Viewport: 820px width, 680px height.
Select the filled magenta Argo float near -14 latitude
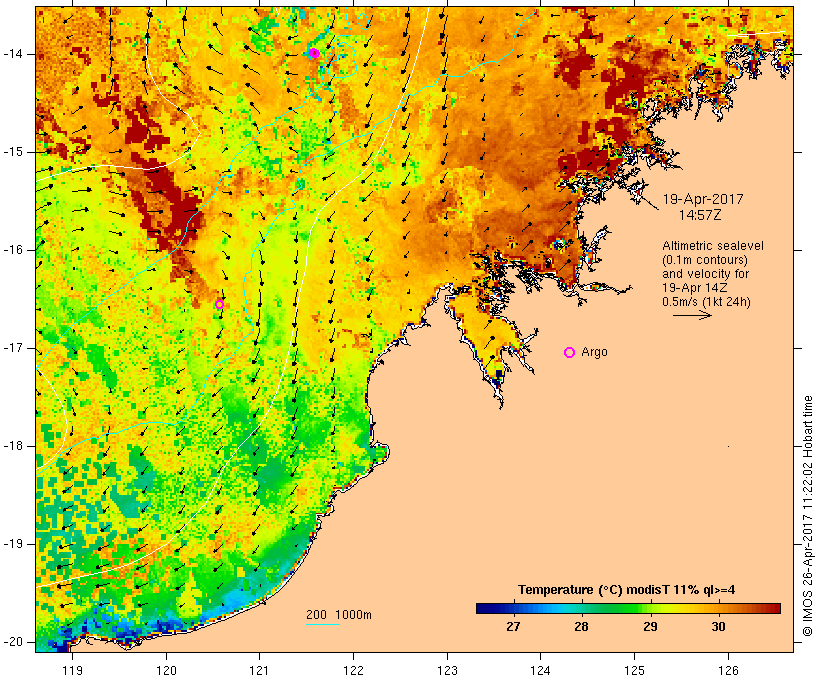314,53
